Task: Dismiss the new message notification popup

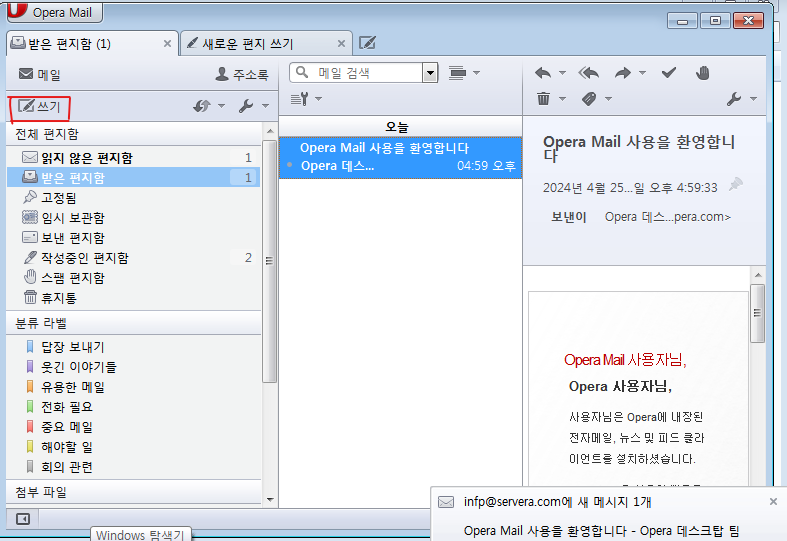Action: [773, 501]
